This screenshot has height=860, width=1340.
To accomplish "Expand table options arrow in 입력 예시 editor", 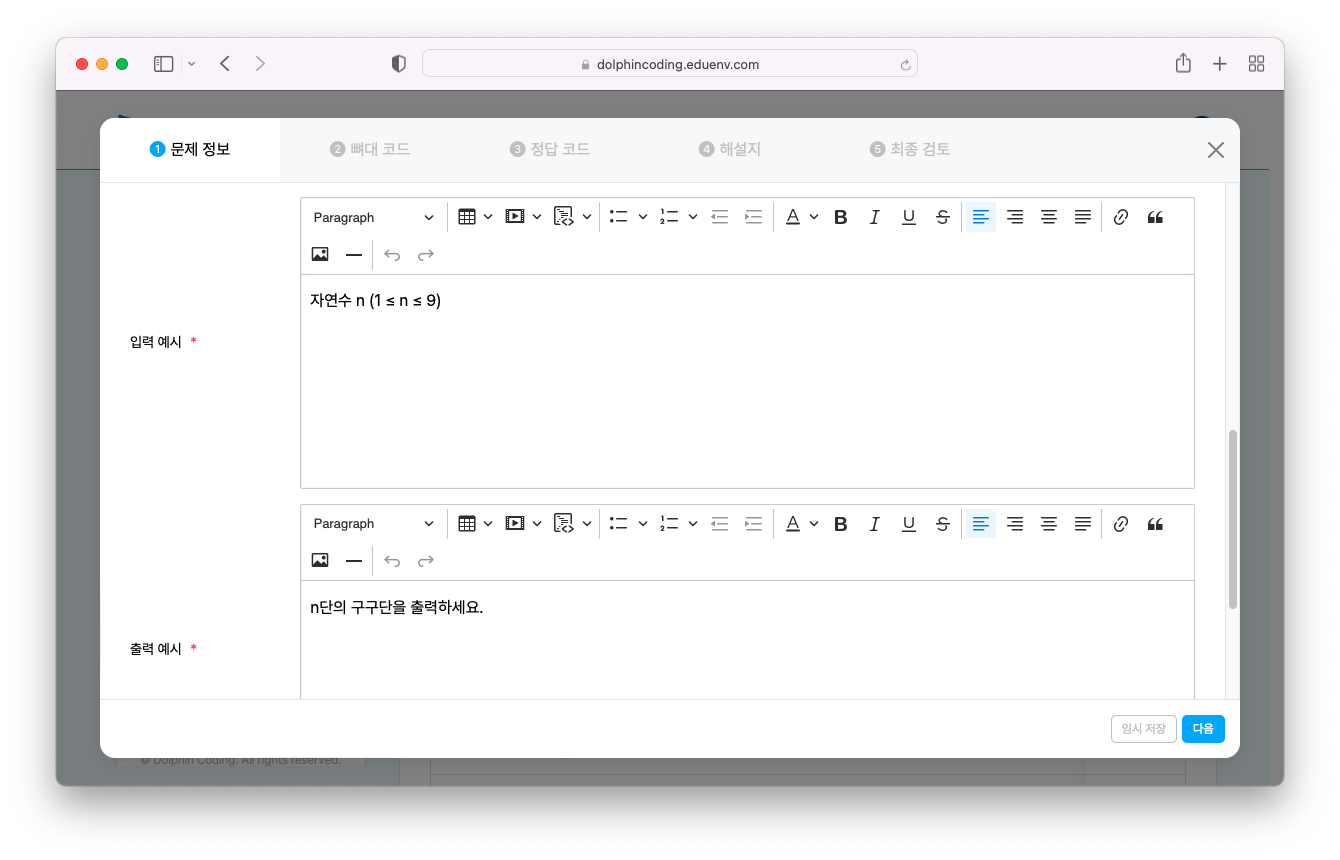I will 488,217.
